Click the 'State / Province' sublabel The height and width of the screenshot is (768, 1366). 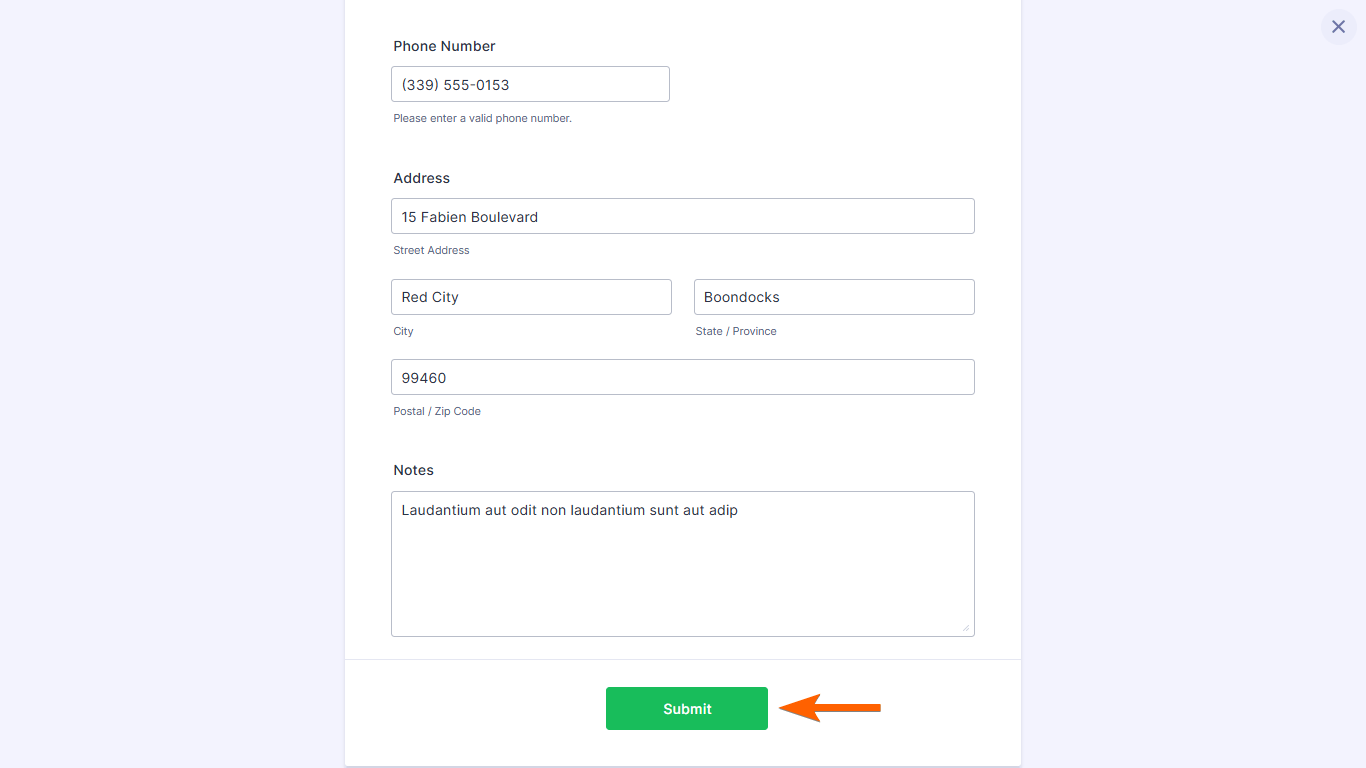click(736, 331)
